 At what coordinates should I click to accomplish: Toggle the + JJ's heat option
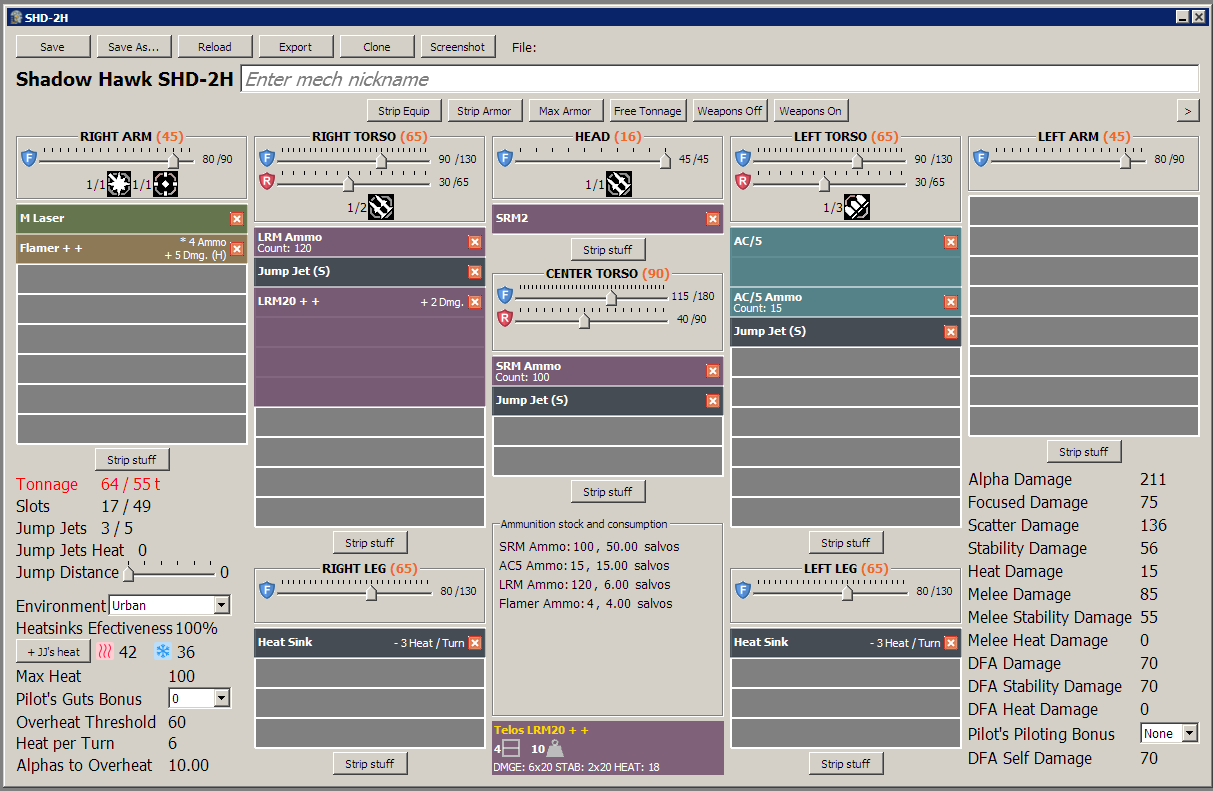tap(52, 650)
